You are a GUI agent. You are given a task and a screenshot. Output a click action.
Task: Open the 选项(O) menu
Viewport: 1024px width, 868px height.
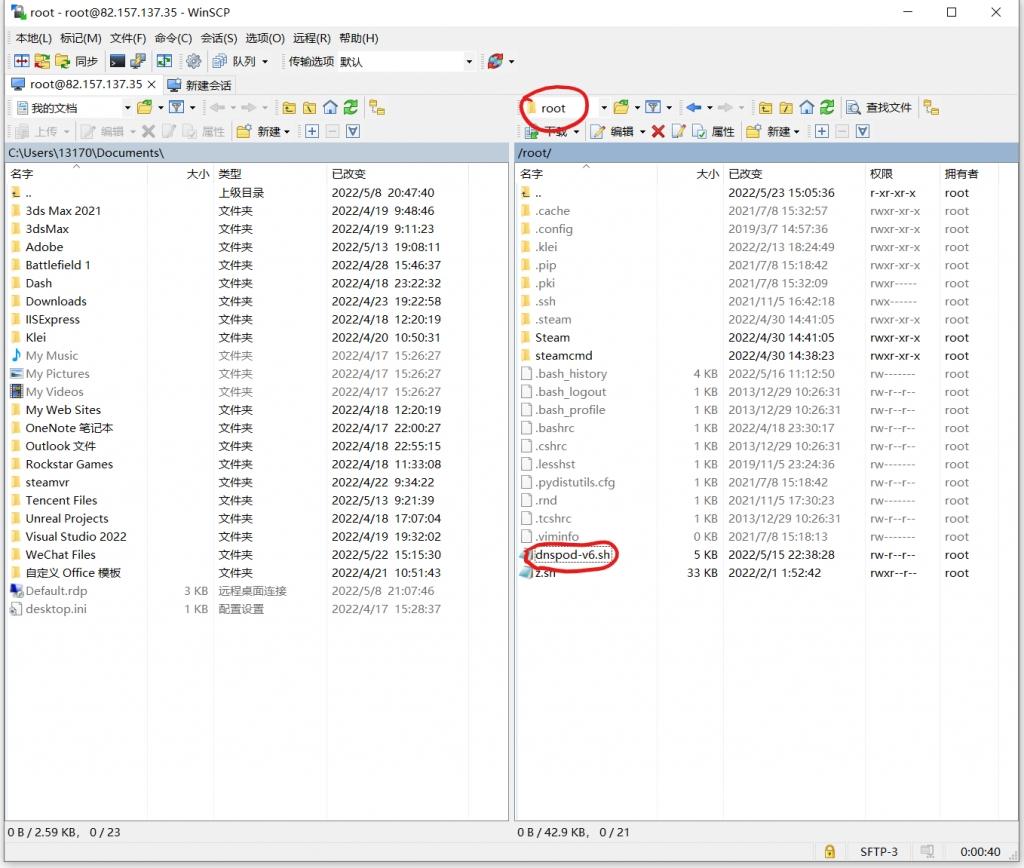click(265, 38)
